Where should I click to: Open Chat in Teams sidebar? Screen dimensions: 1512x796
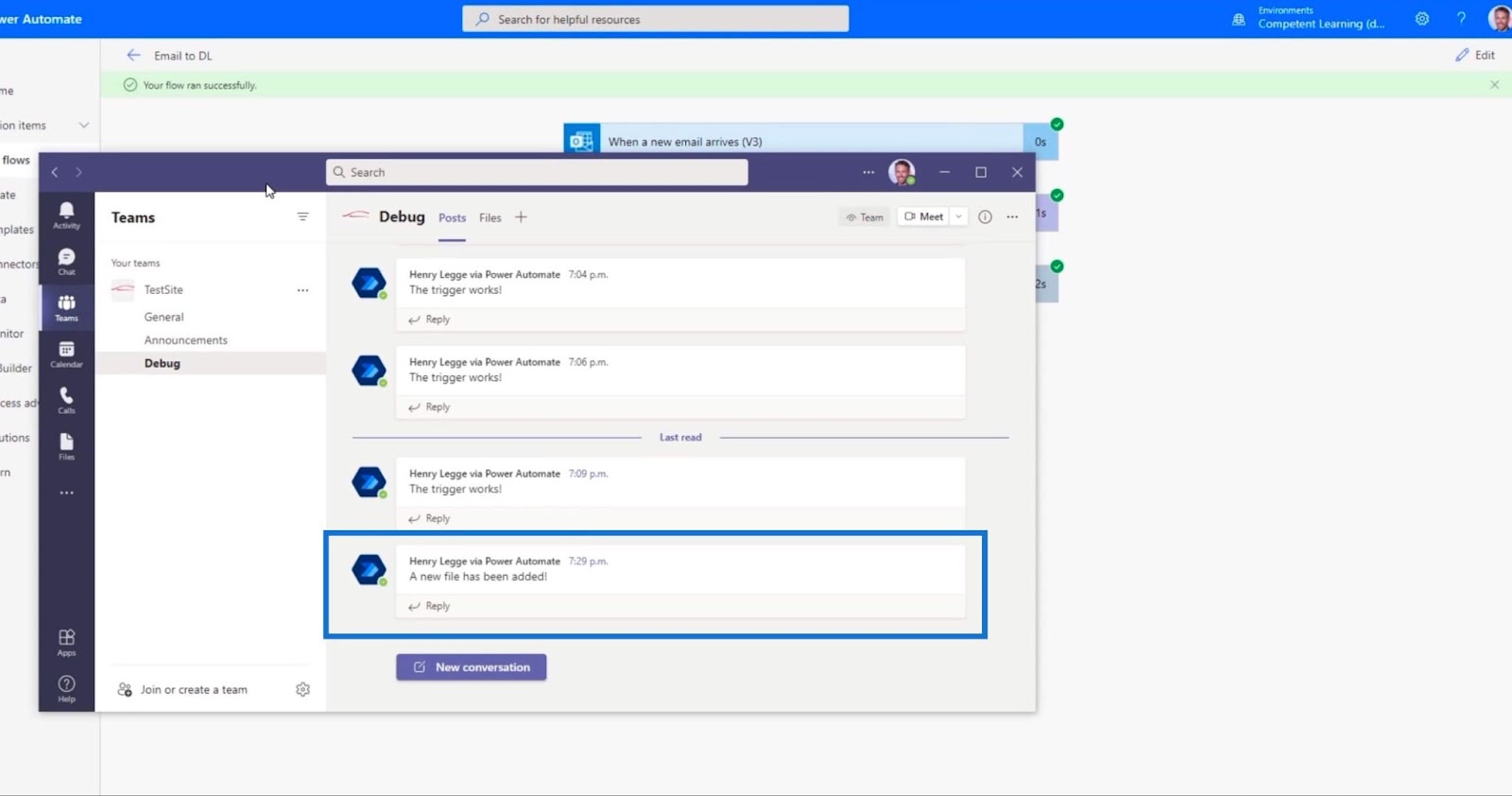click(x=66, y=262)
